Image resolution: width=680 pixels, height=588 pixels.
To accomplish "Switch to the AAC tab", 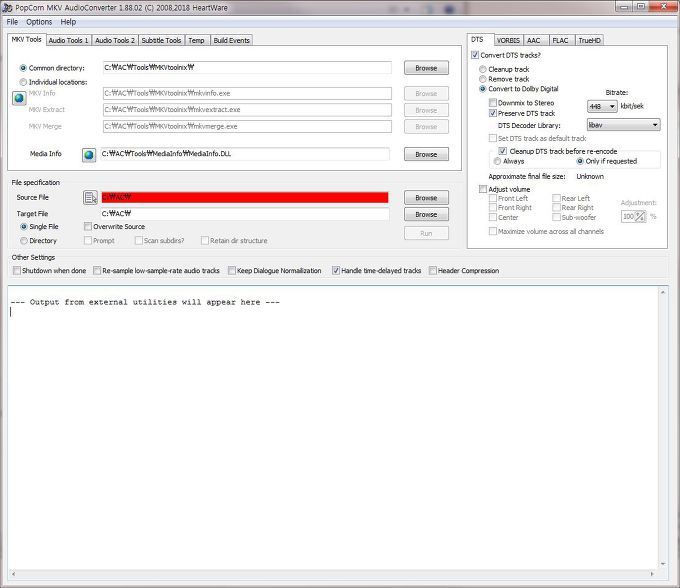I will pyautogui.click(x=534, y=40).
